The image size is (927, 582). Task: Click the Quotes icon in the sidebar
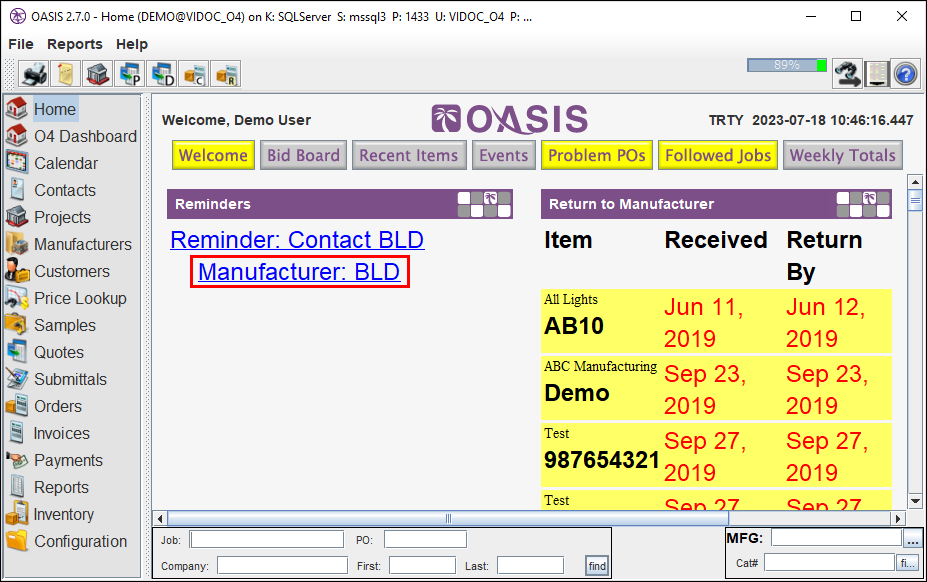pos(17,352)
